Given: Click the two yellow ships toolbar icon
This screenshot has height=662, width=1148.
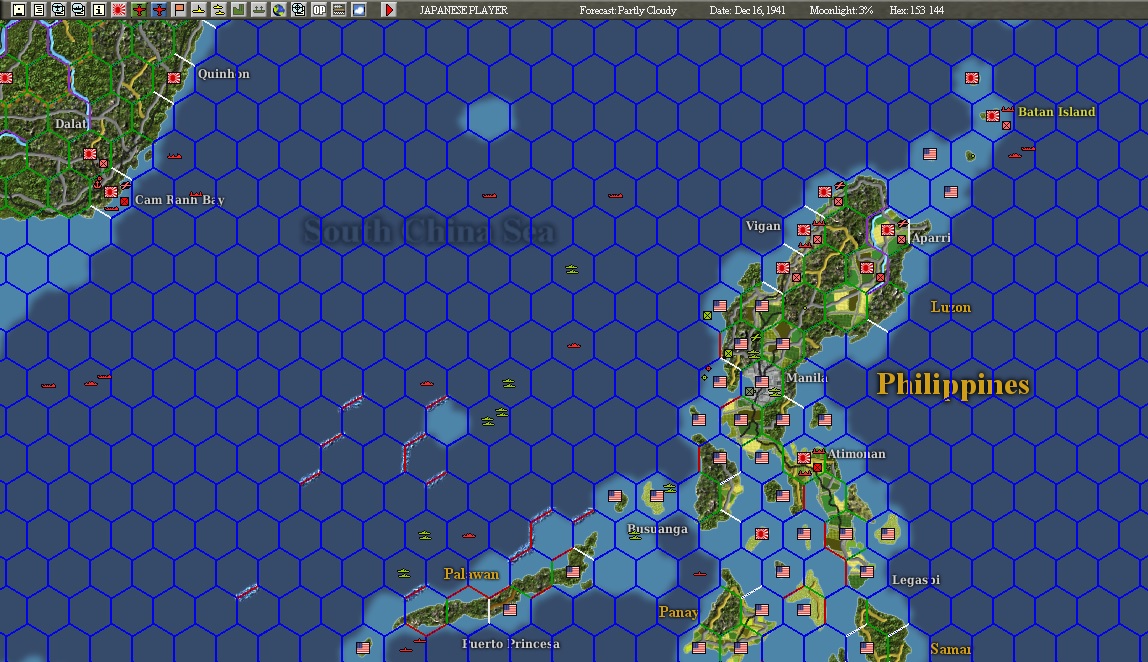Looking at the screenshot, I should click(x=218, y=10).
